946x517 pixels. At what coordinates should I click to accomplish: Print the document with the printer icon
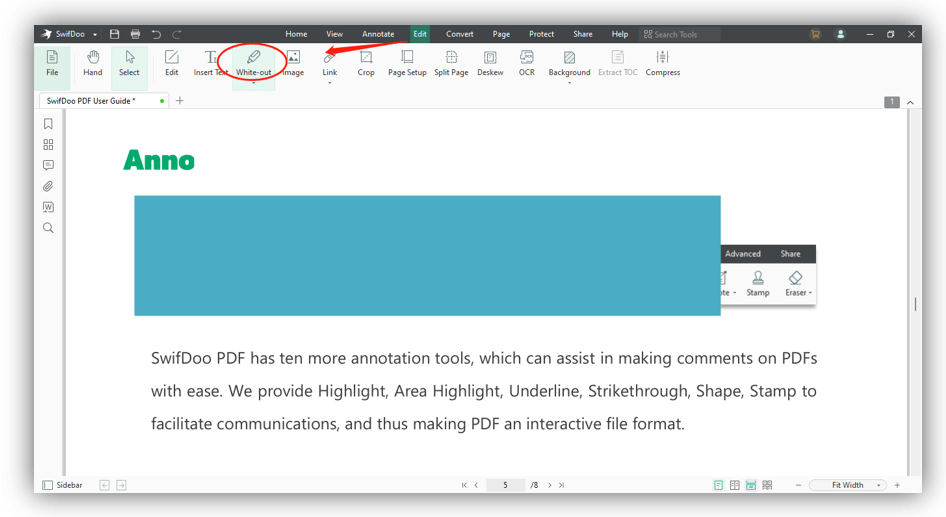pyautogui.click(x=135, y=34)
